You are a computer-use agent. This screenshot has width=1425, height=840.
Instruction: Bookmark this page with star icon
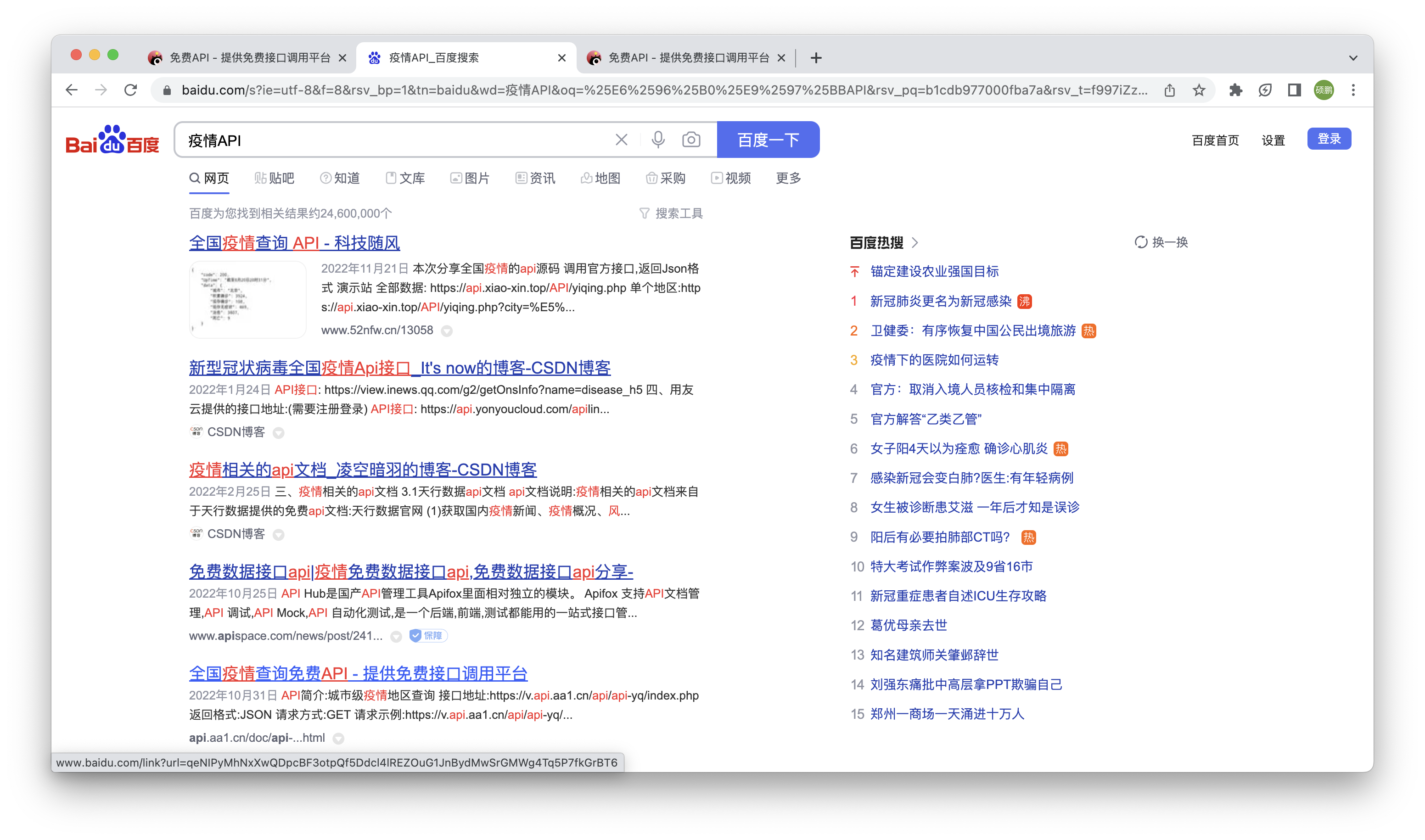pyautogui.click(x=1199, y=90)
